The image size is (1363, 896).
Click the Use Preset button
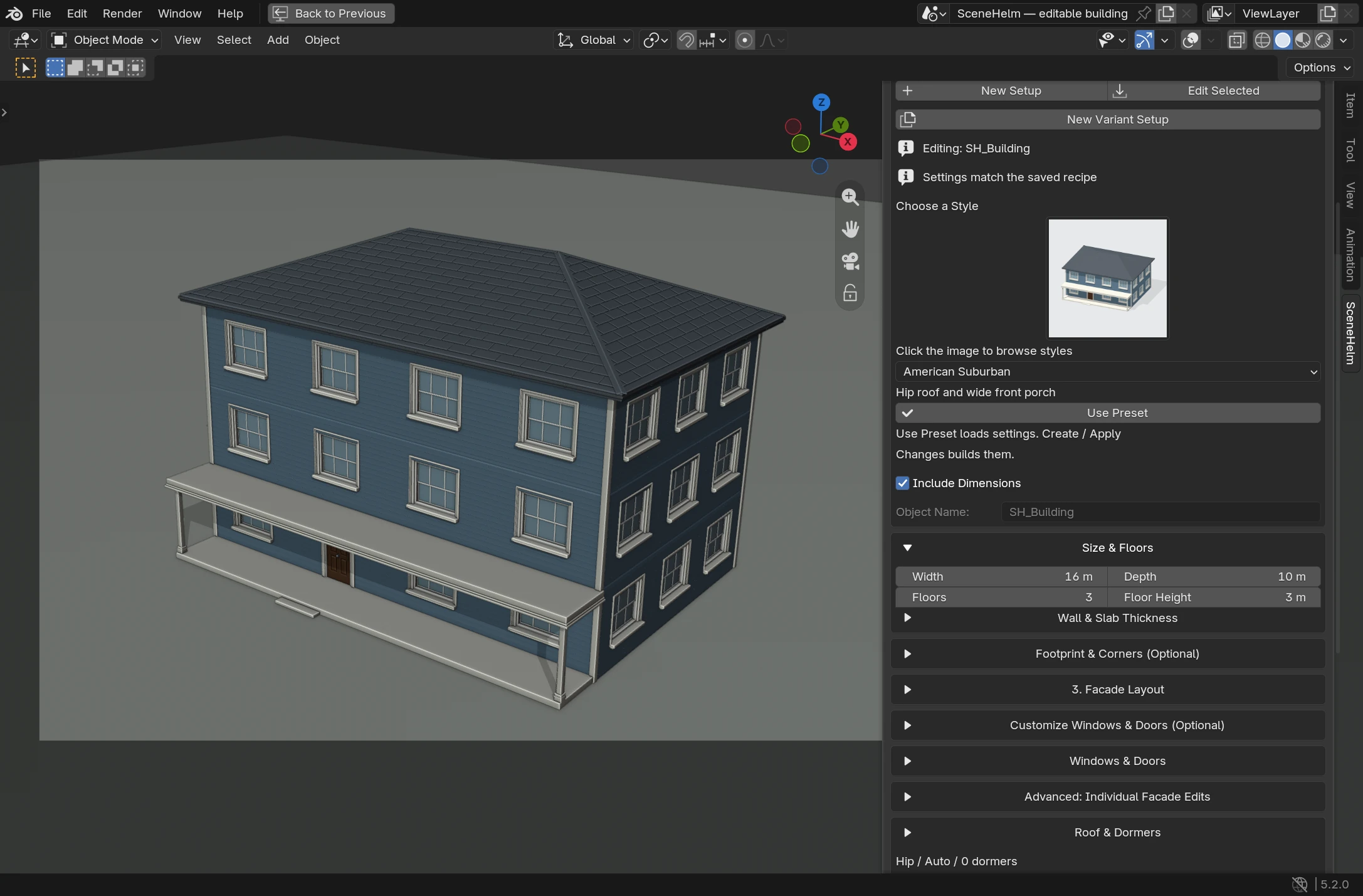pyautogui.click(x=1108, y=413)
